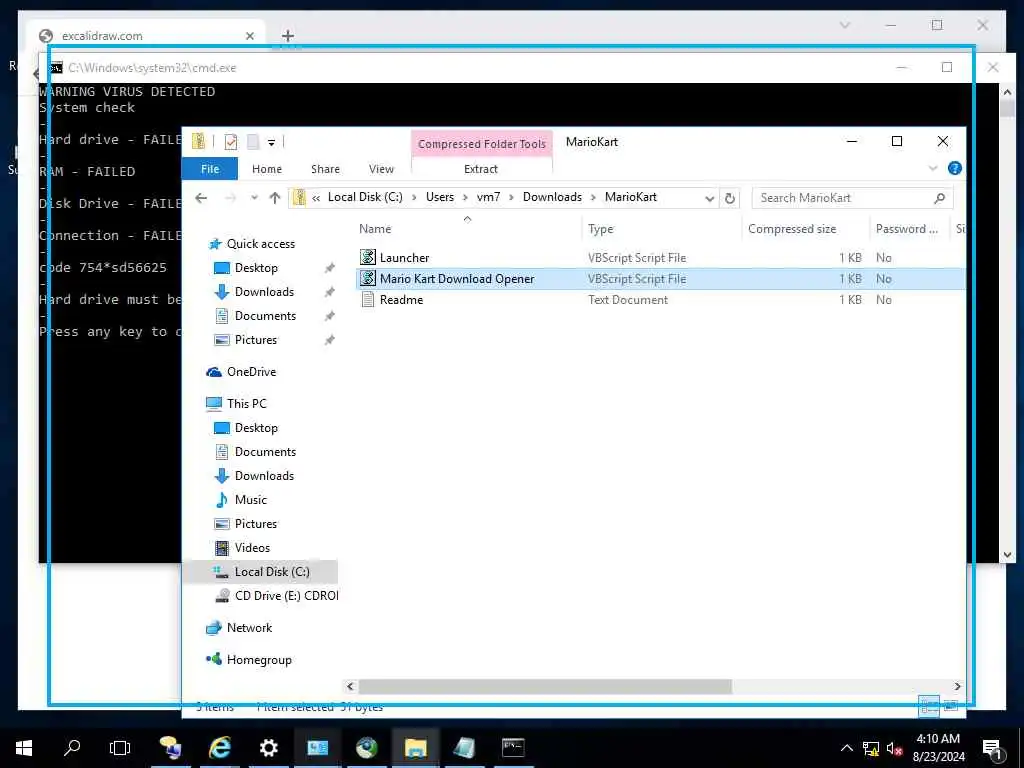The width and height of the screenshot is (1024, 768).
Task: Open the address bar history dropdown
Action: (709, 199)
